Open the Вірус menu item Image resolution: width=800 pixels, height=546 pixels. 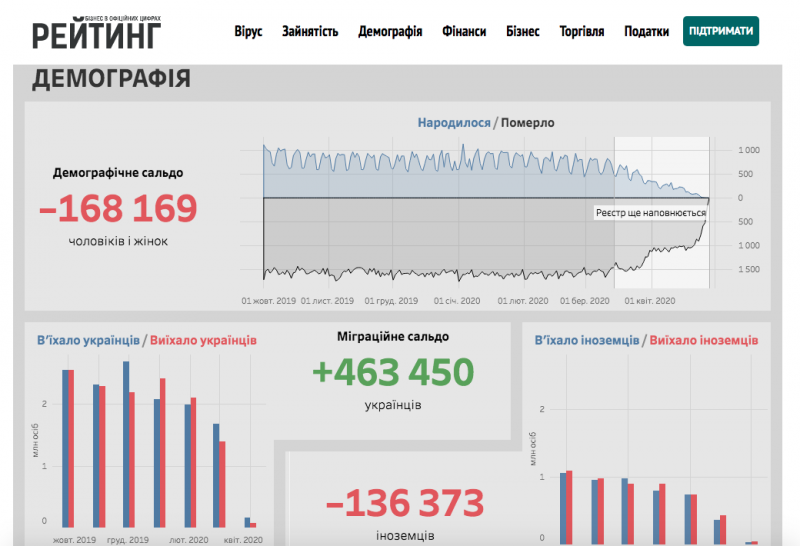(248, 32)
